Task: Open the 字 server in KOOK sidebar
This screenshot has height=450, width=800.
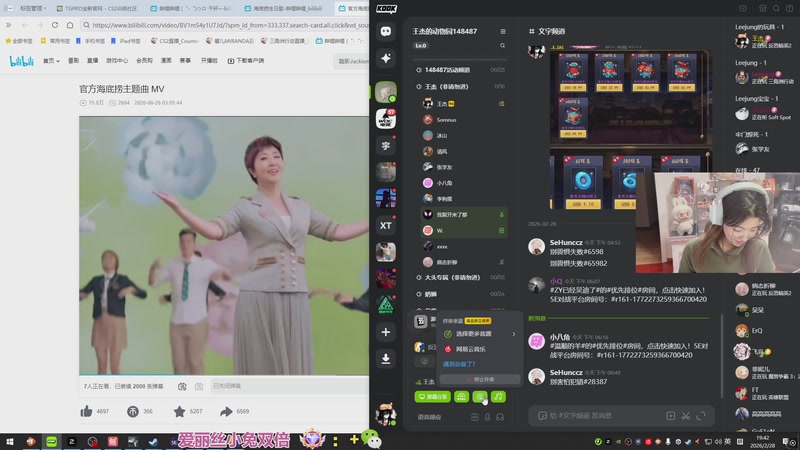Action: (386, 145)
